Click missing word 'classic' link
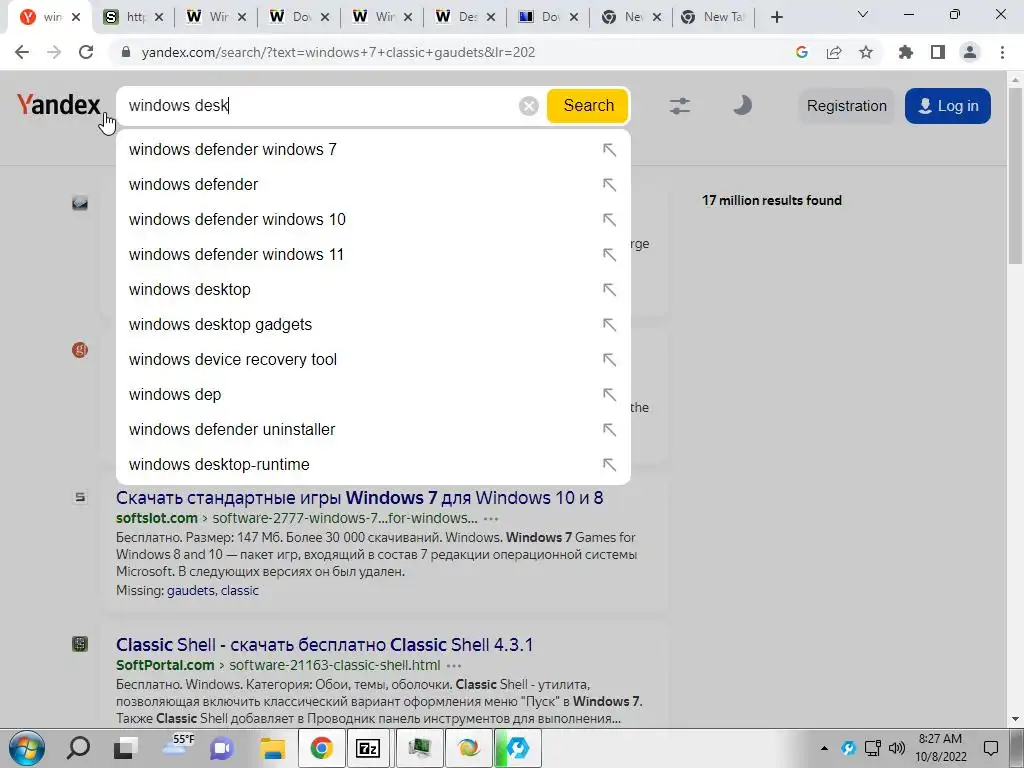This screenshot has height=768, width=1024. pyautogui.click(x=240, y=590)
